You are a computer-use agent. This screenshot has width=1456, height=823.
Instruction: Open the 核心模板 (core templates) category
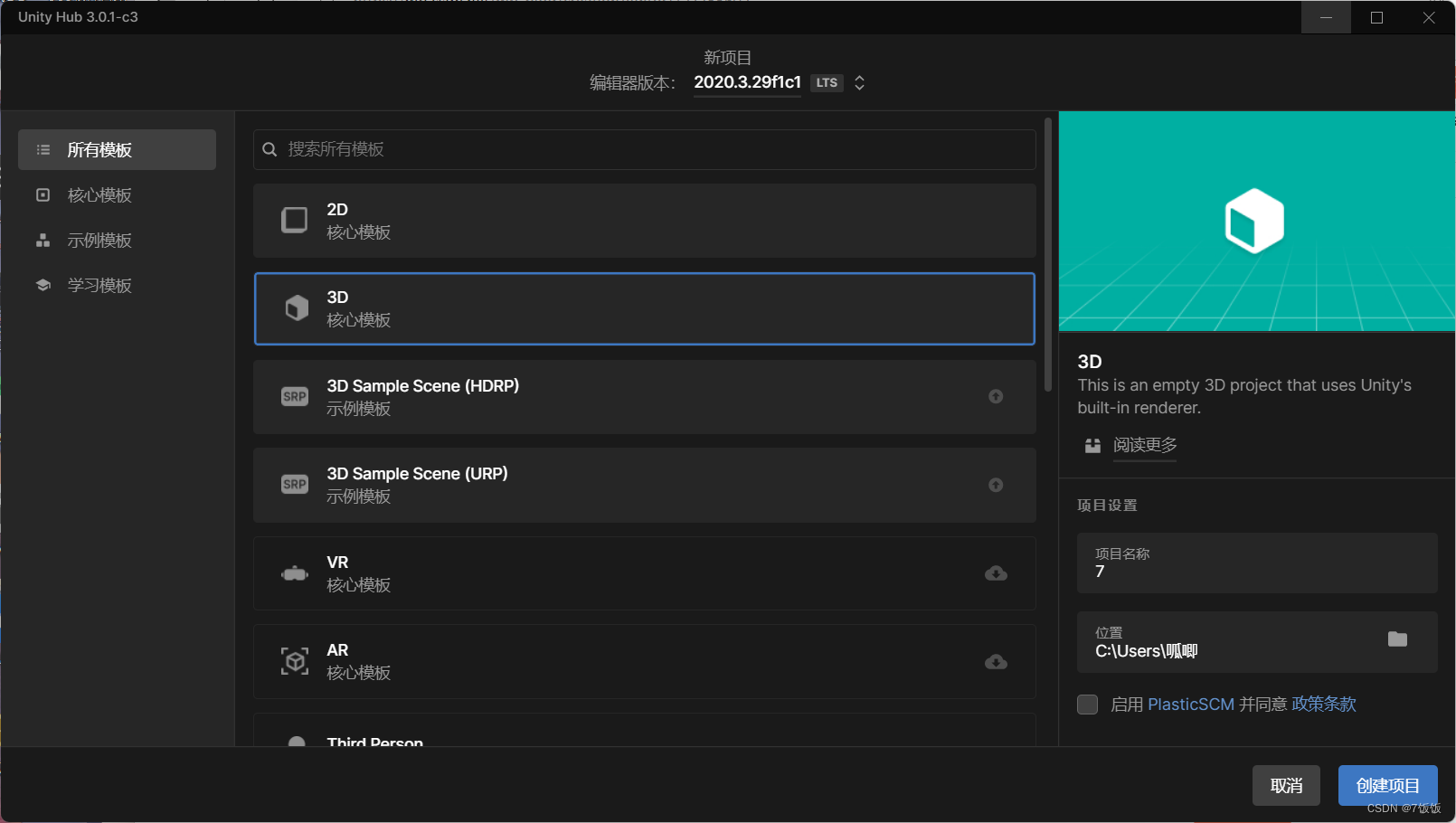pos(117,195)
